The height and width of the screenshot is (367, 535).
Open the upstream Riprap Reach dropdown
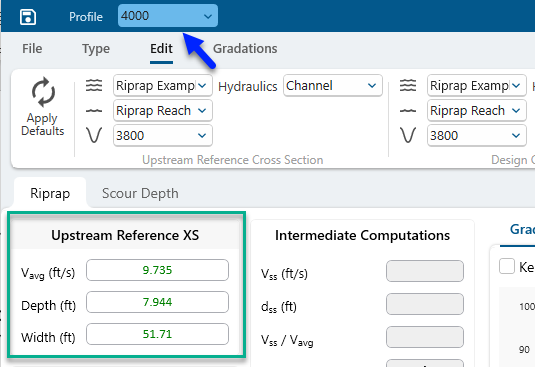(163, 111)
